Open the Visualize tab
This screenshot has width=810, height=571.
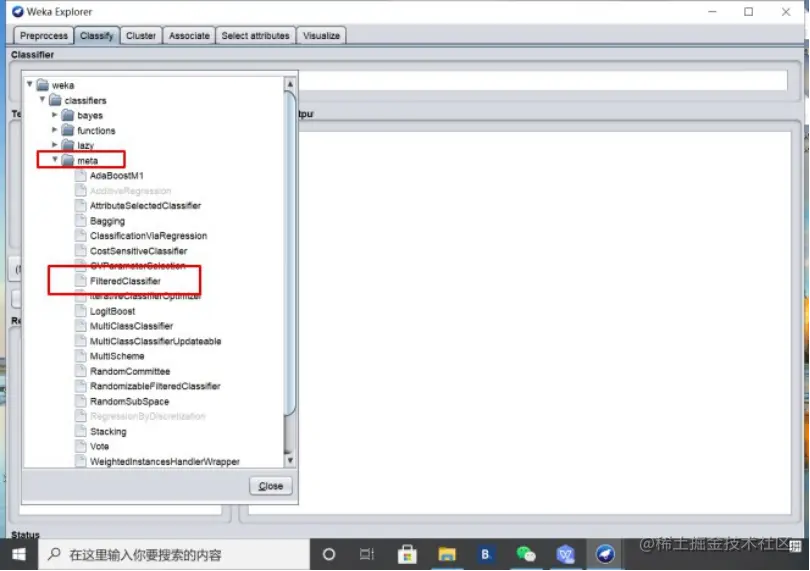point(321,36)
